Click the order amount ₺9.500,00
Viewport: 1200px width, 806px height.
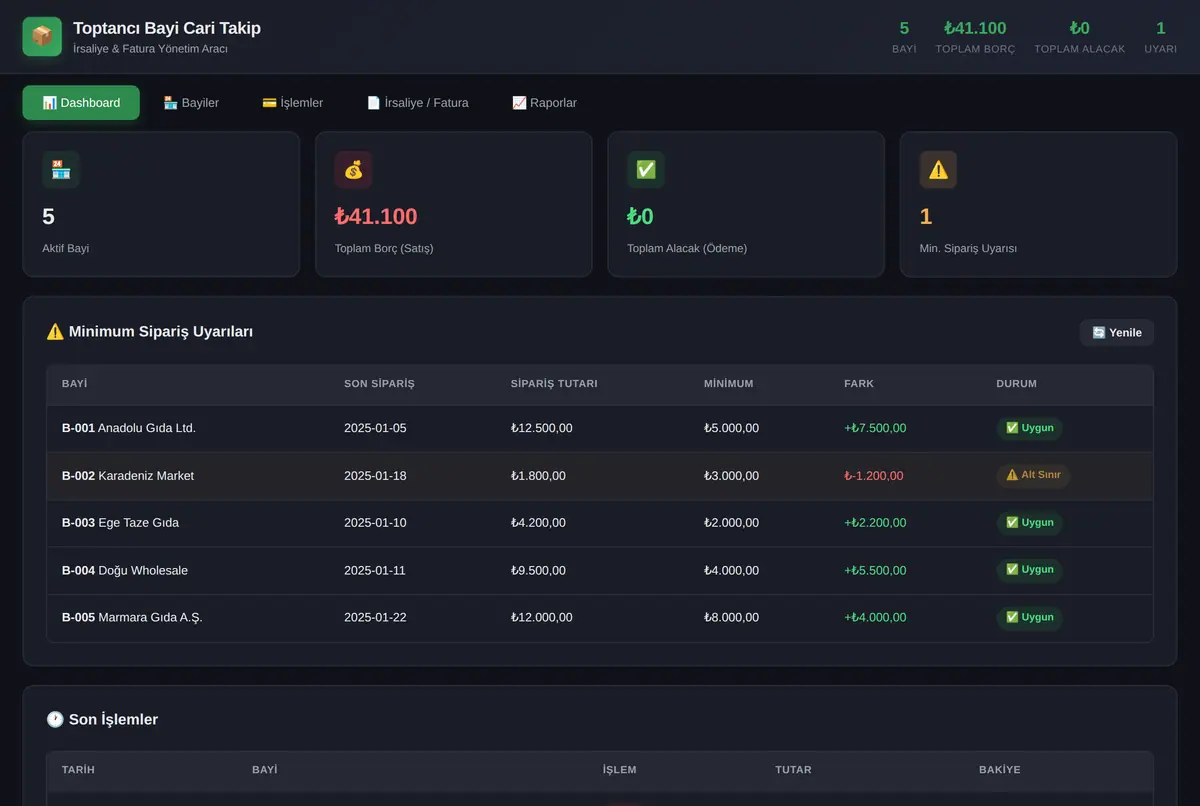(x=538, y=571)
